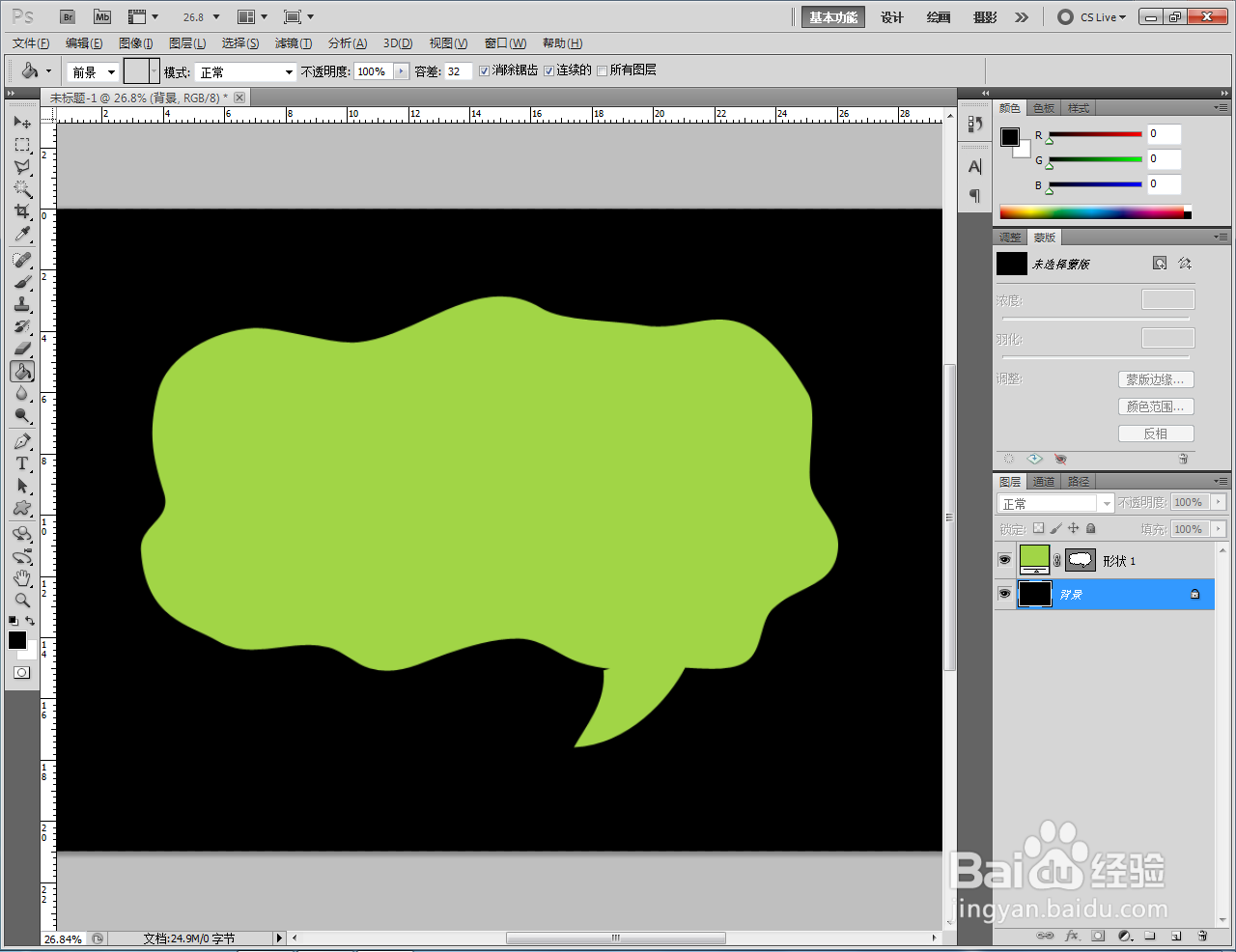Open 图像(I) menu

point(135,43)
